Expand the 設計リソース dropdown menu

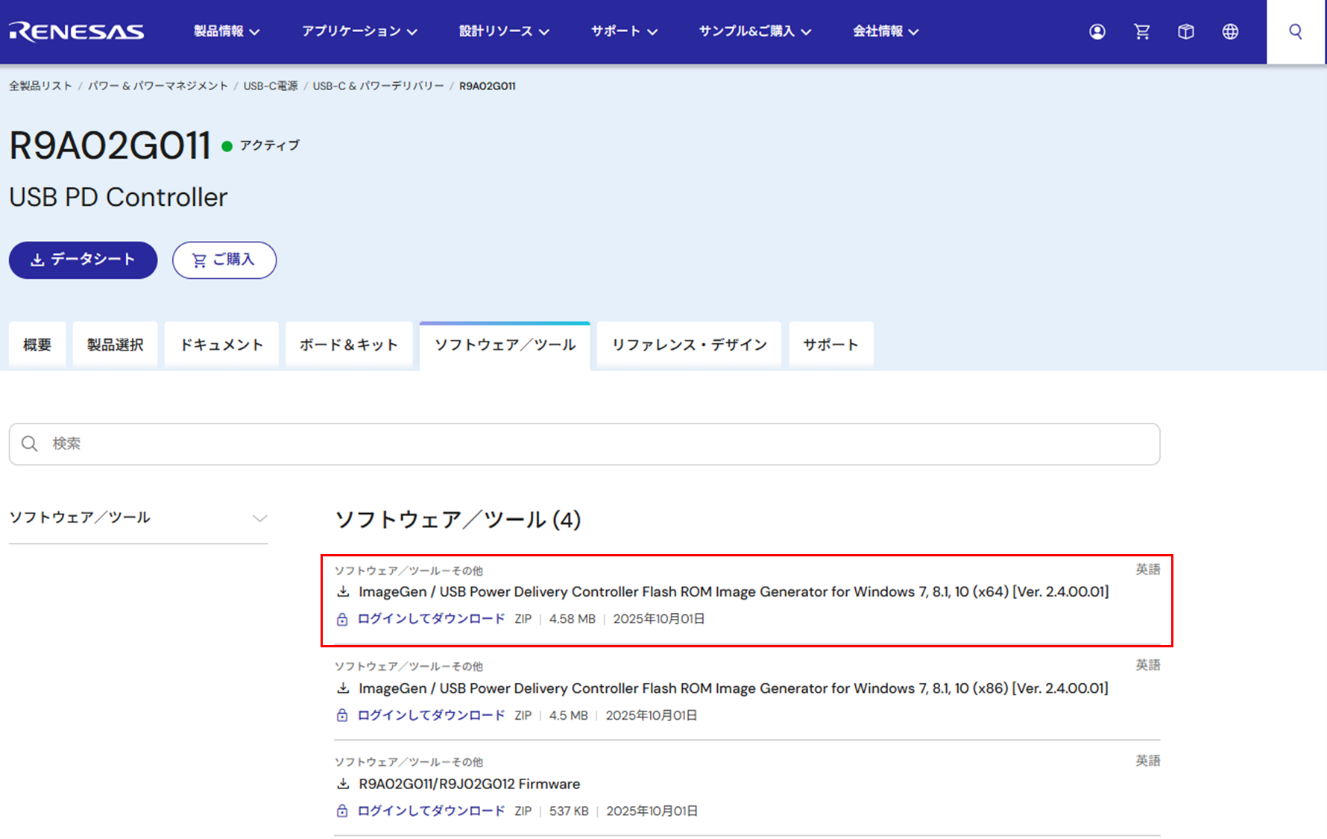[504, 32]
